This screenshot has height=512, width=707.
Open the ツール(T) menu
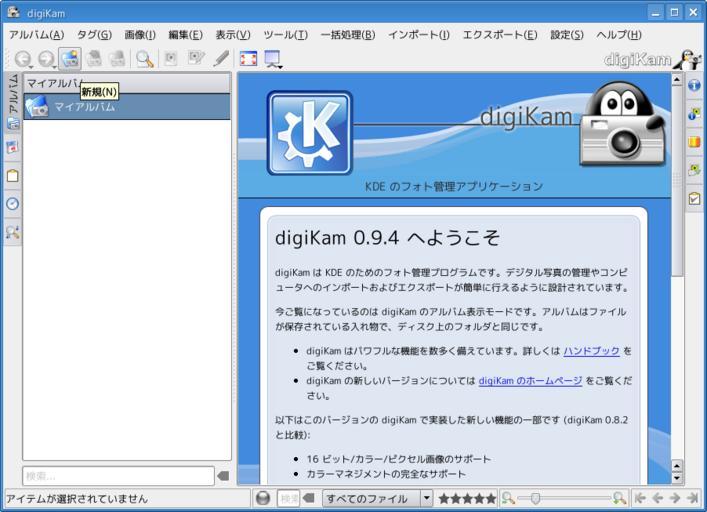tap(285, 35)
